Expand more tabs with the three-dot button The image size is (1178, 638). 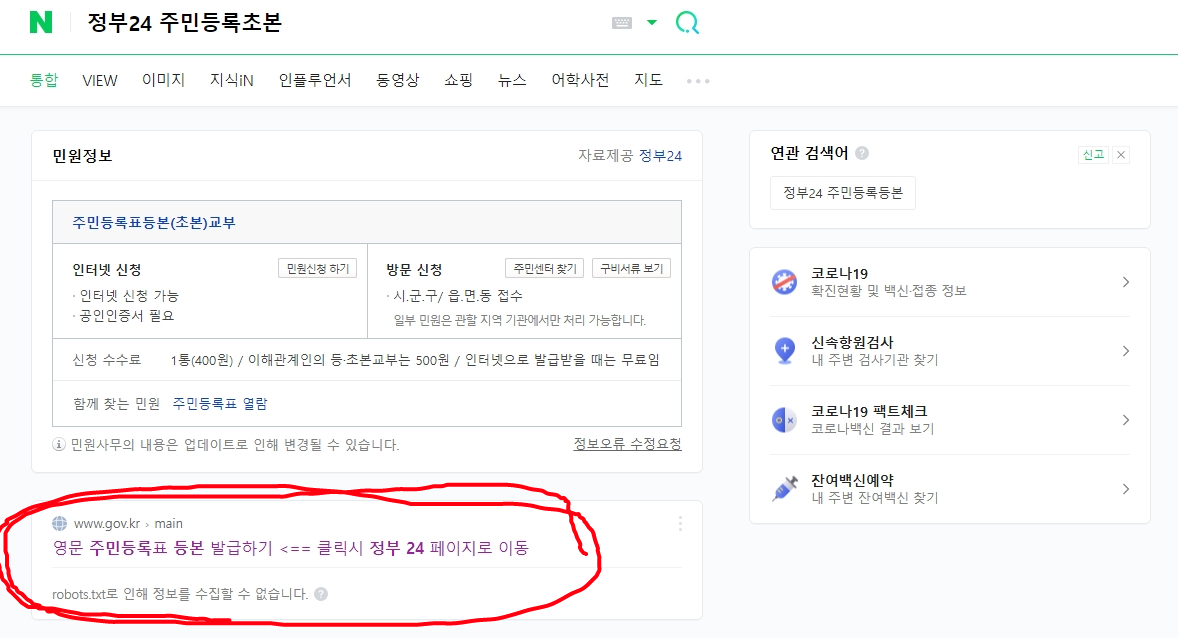[x=698, y=80]
